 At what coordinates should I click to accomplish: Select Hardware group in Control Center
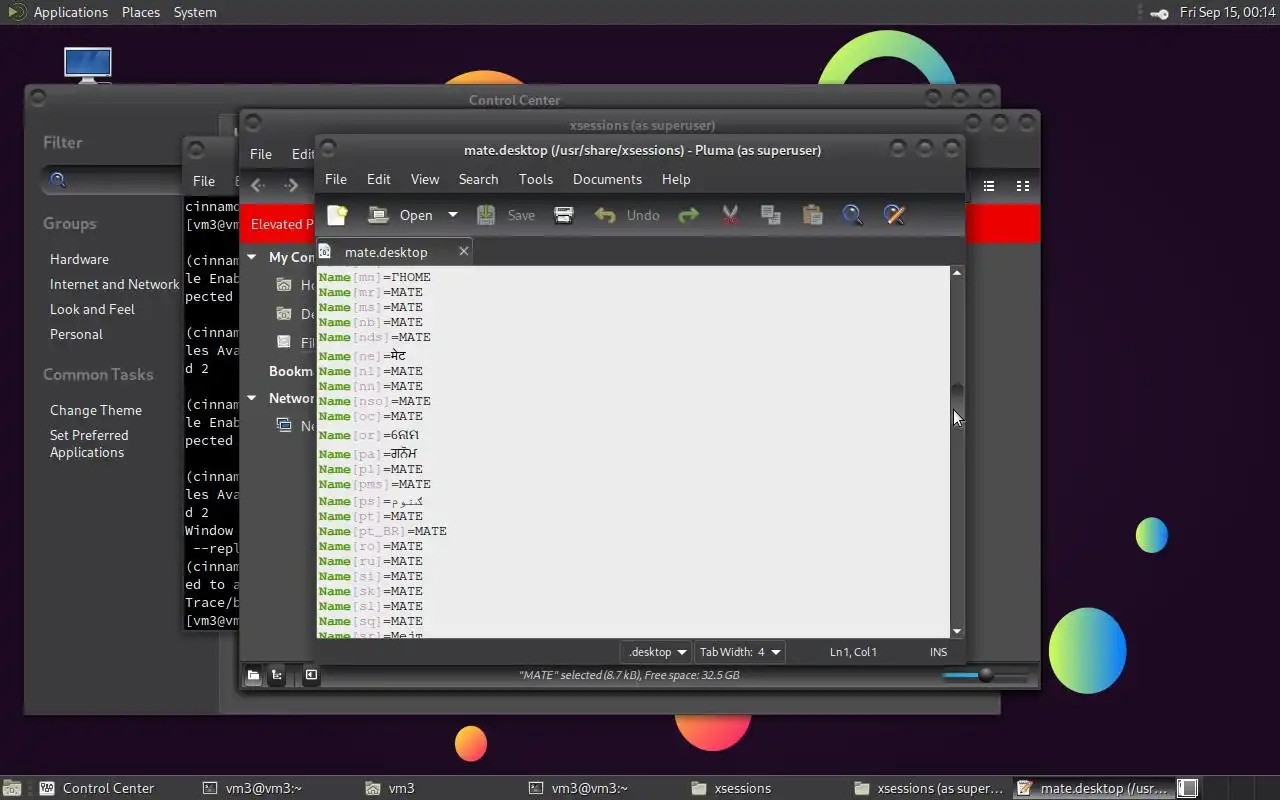click(x=79, y=259)
